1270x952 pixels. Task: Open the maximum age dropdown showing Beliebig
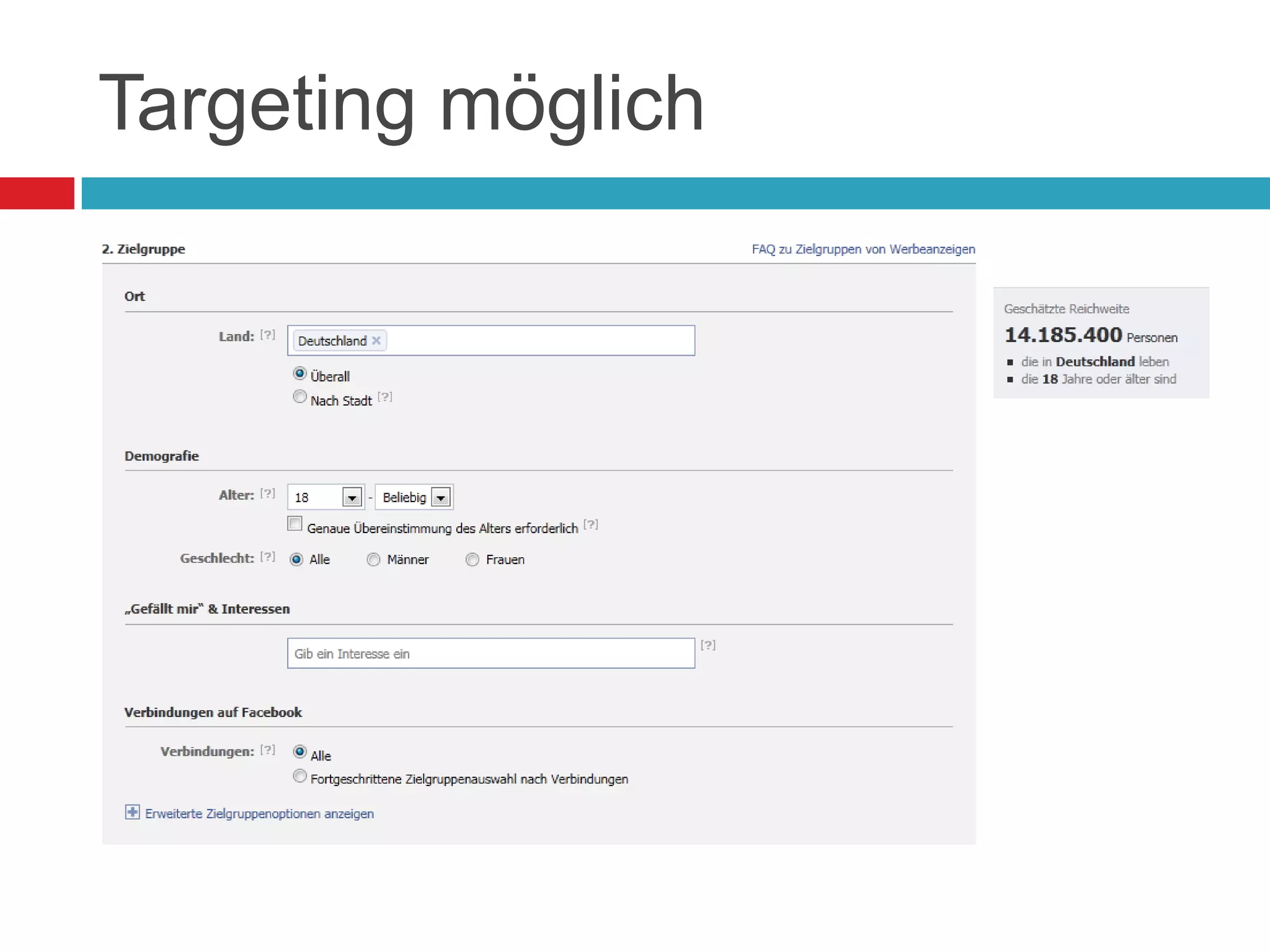point(414,497)
